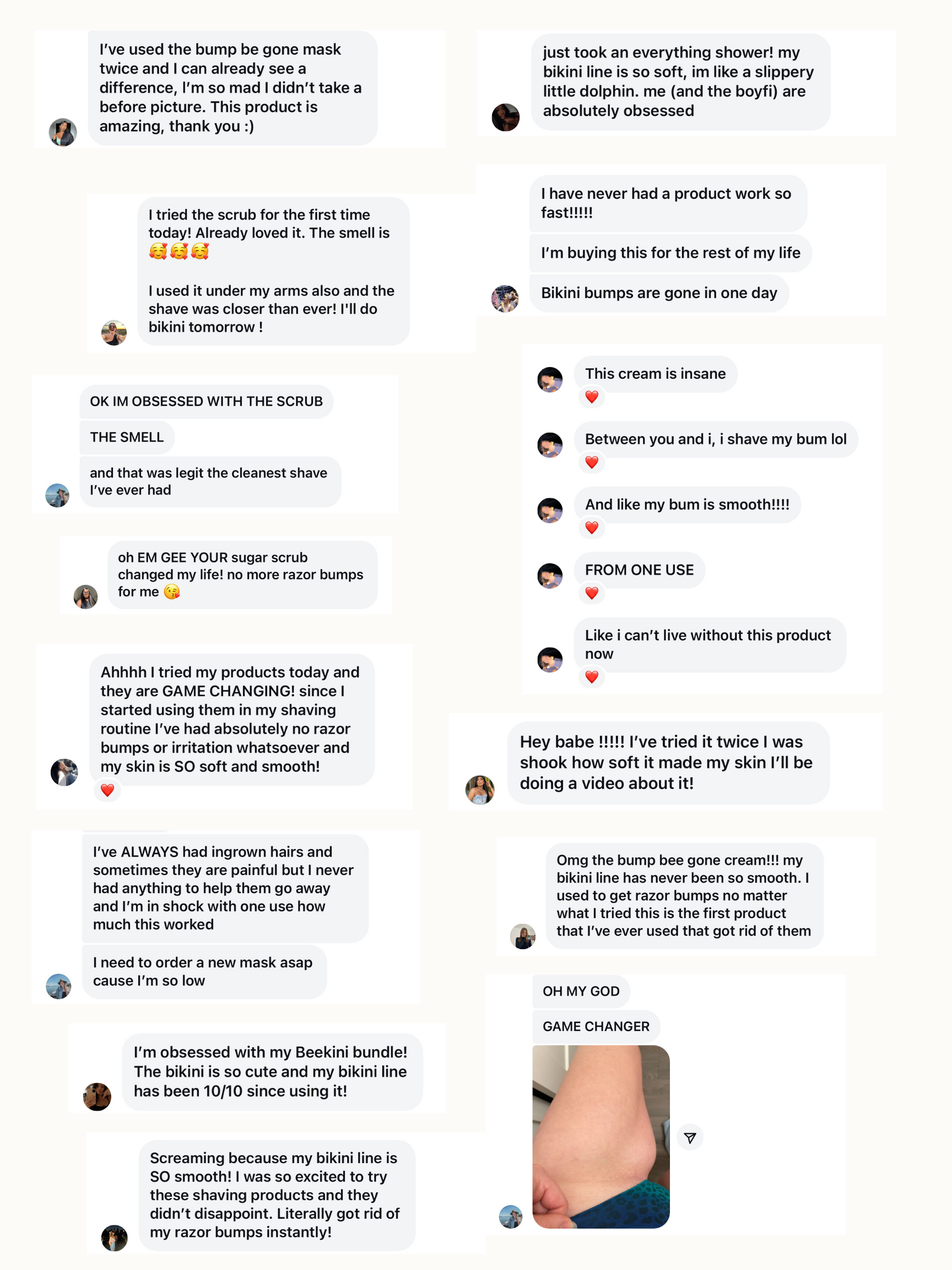Click avatar beside the sugar scrub message

tap(85, 597)
